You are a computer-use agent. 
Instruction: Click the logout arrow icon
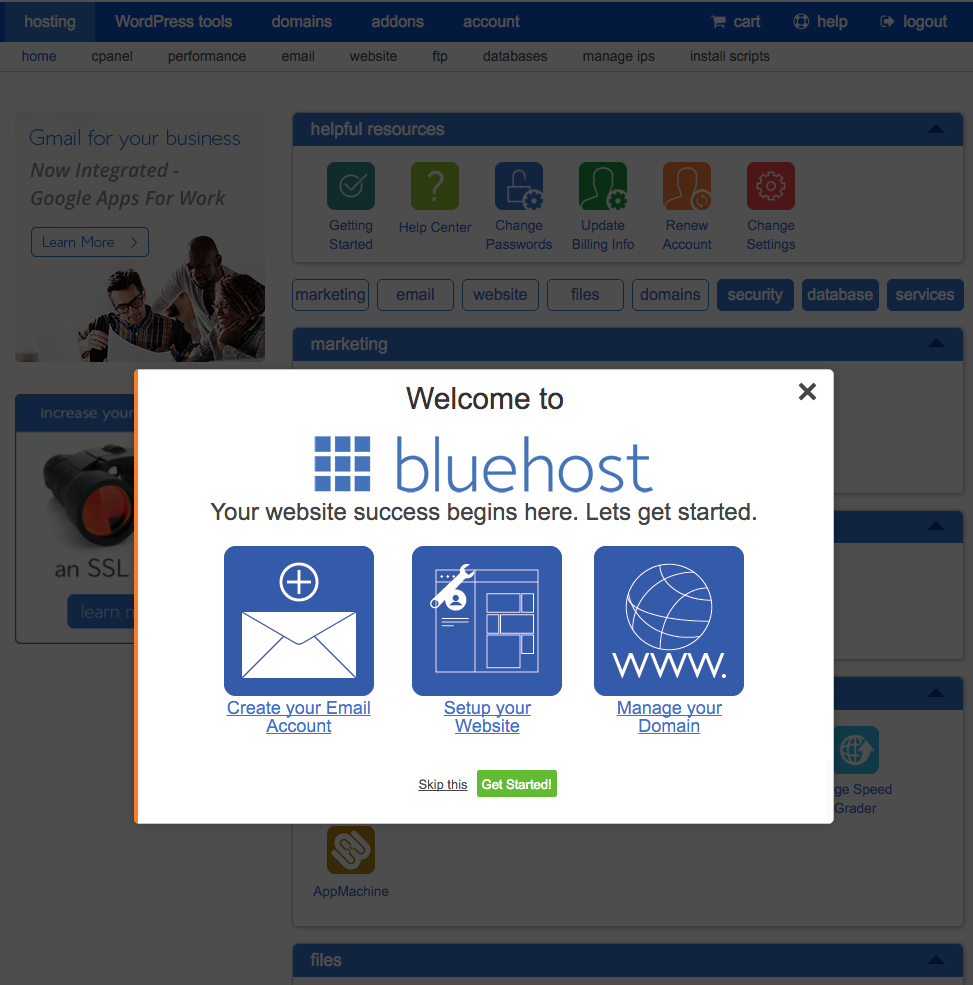887,22
